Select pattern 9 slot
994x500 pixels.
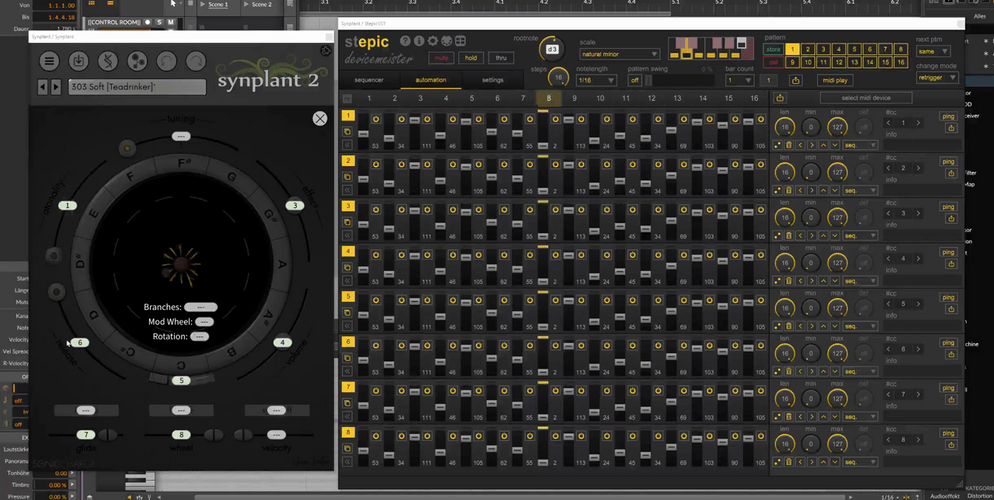[x=792, y=62]
